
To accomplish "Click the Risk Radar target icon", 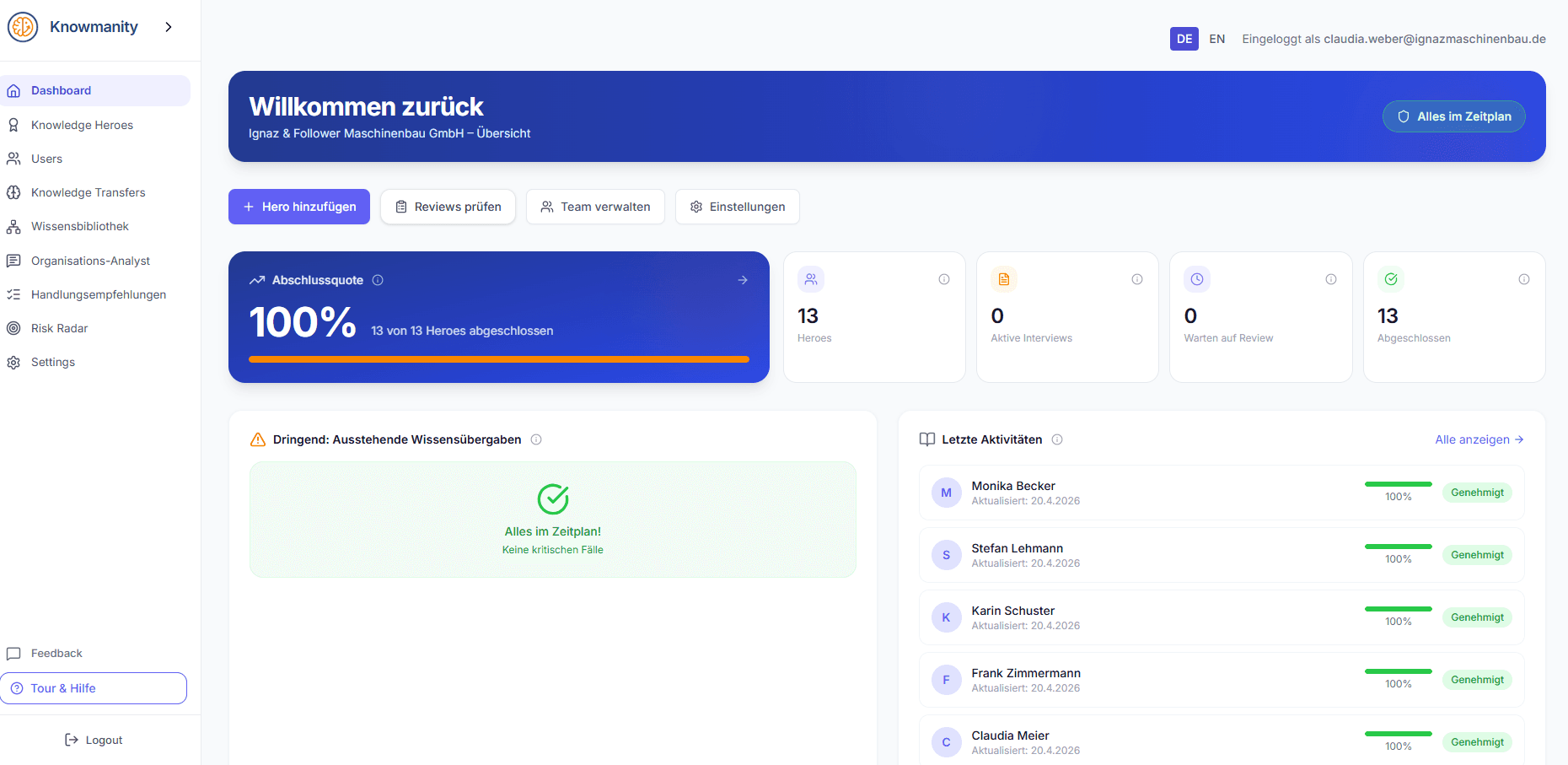I will pos(13,328).
